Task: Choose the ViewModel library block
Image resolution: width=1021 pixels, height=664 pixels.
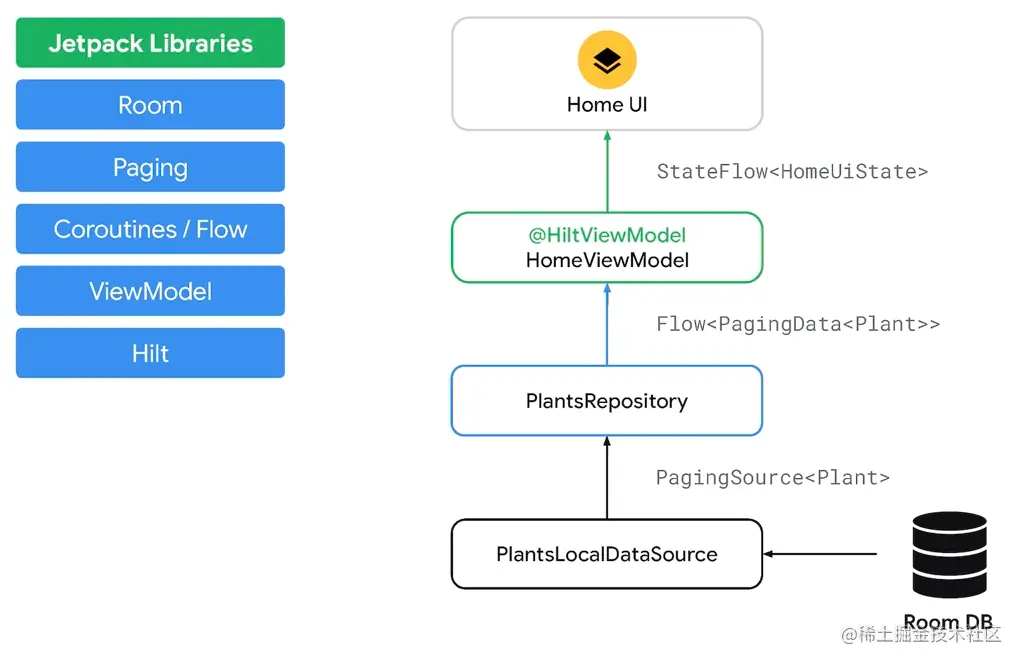Action: [x=150, y=291]
